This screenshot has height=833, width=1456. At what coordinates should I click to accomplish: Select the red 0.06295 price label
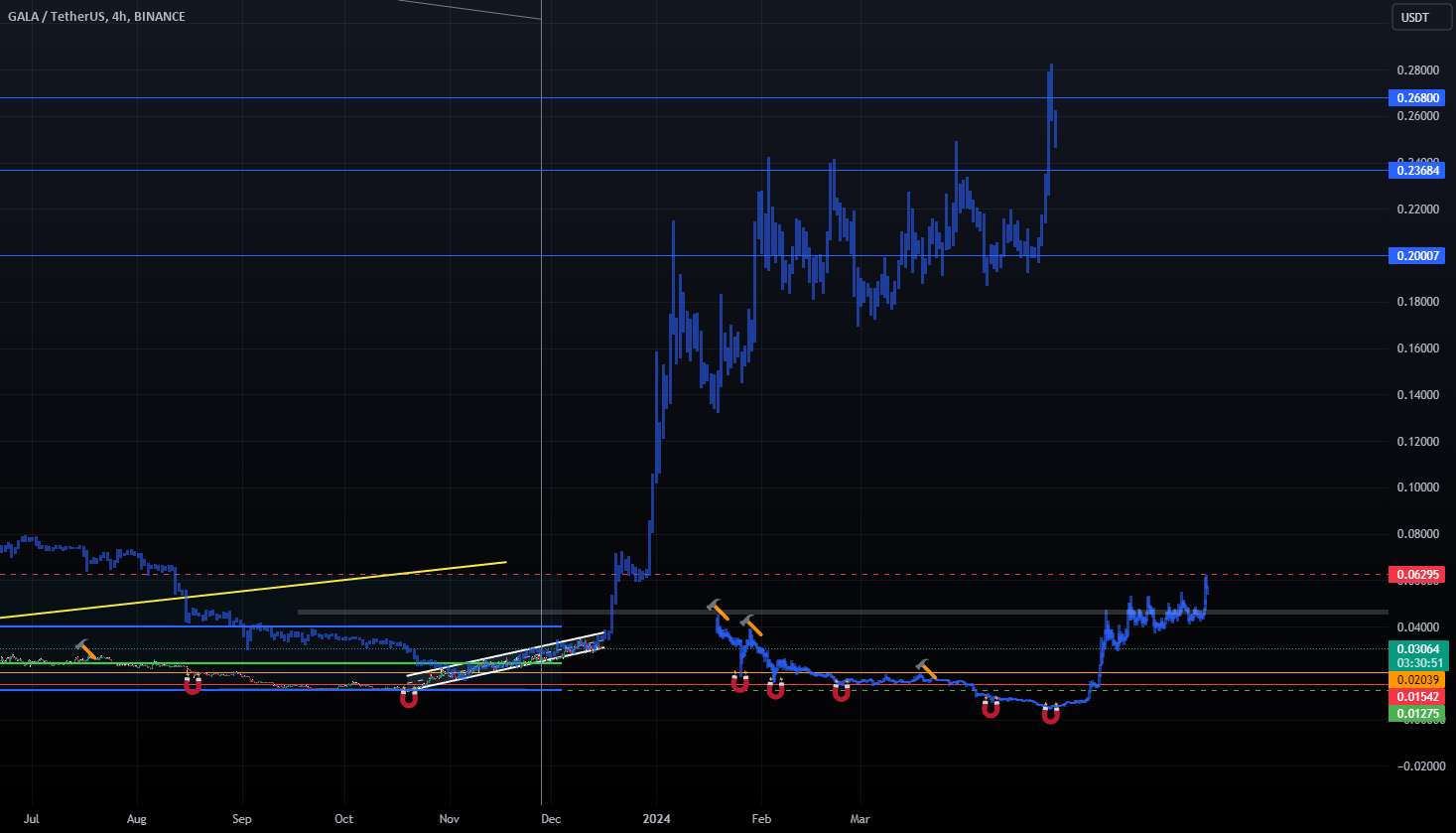(1417, 575)
